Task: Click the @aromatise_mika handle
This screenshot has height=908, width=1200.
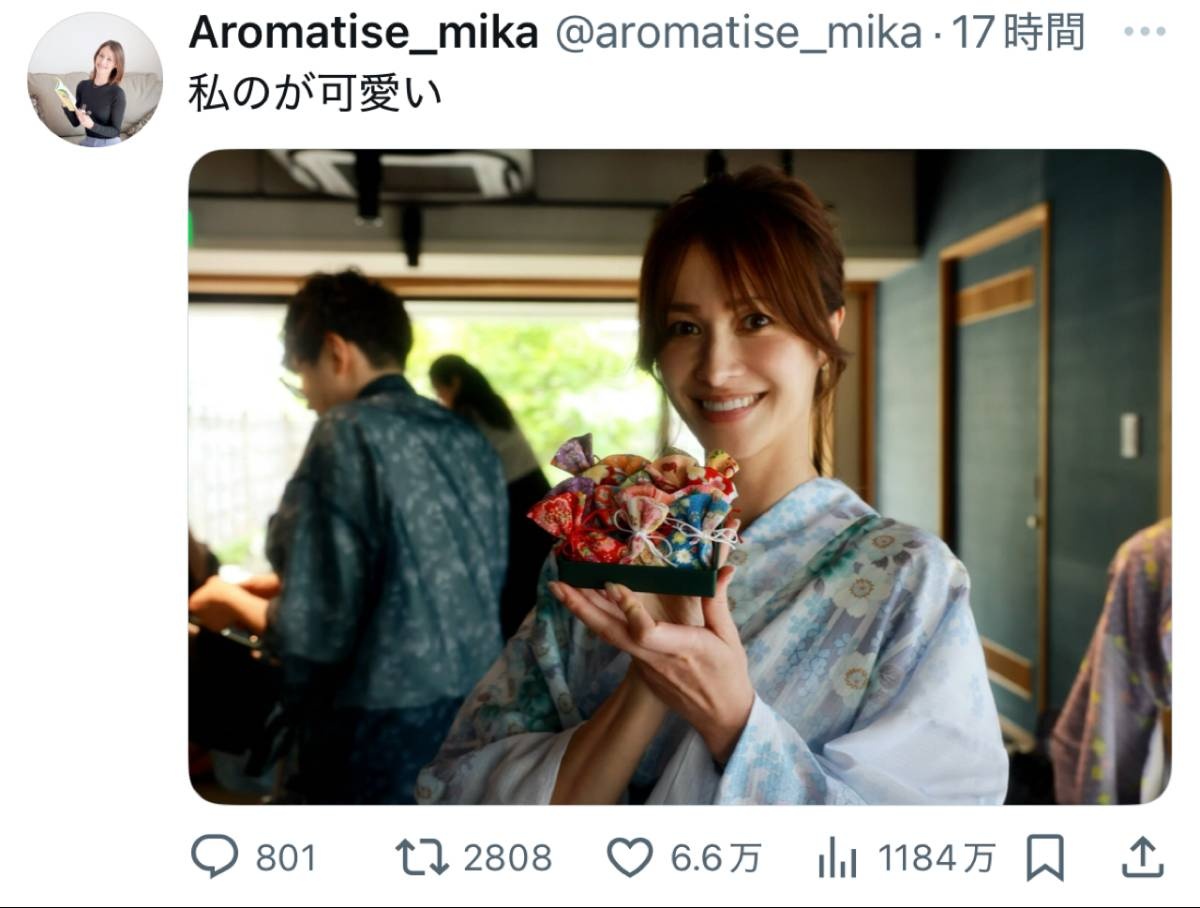Action: click(x=736, y=33)
